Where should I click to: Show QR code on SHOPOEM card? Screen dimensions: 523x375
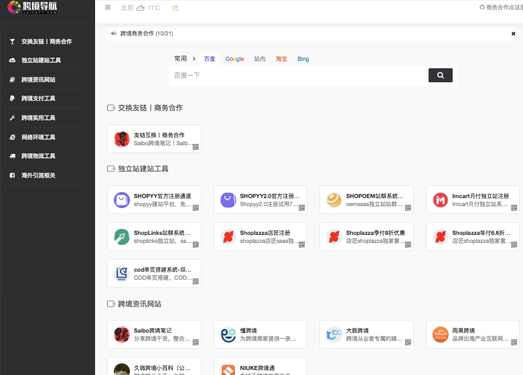[x=408, y=208]
